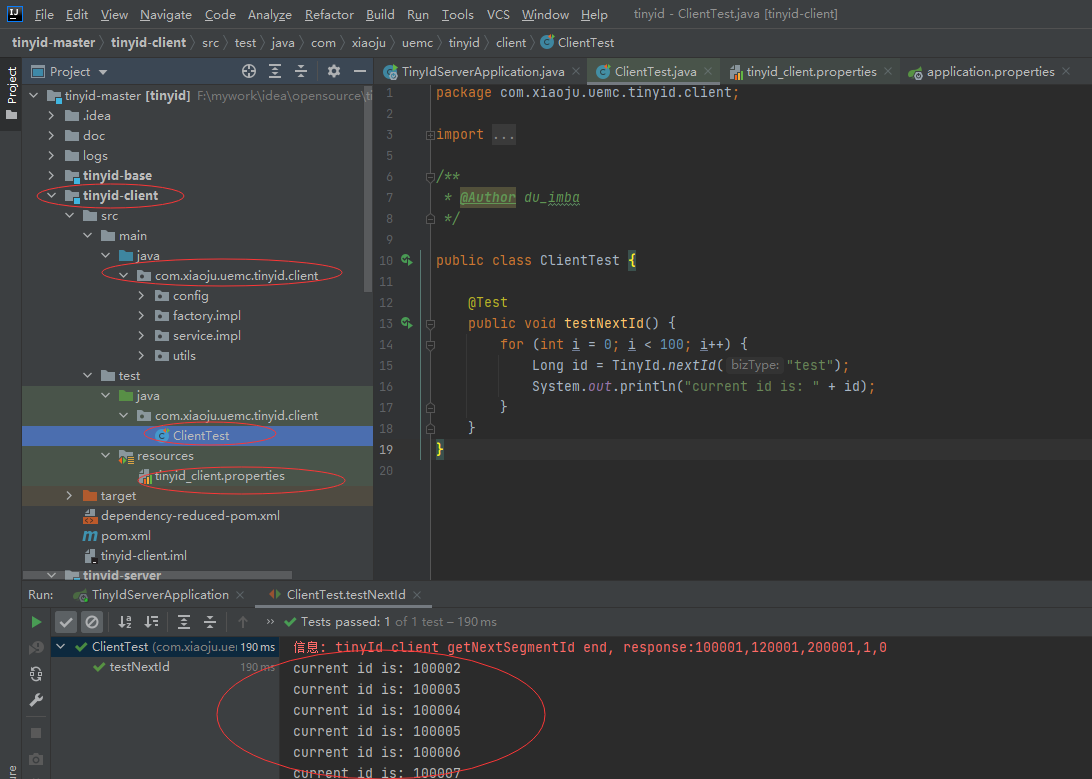
Task: Toggle show passed tests checkmark
Action: pyautogui.click(x=66, y=622)
